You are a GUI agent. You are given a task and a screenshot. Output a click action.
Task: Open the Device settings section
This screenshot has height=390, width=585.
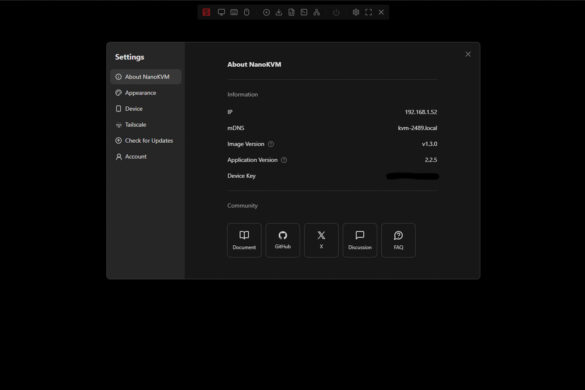[x=146, y=109]
